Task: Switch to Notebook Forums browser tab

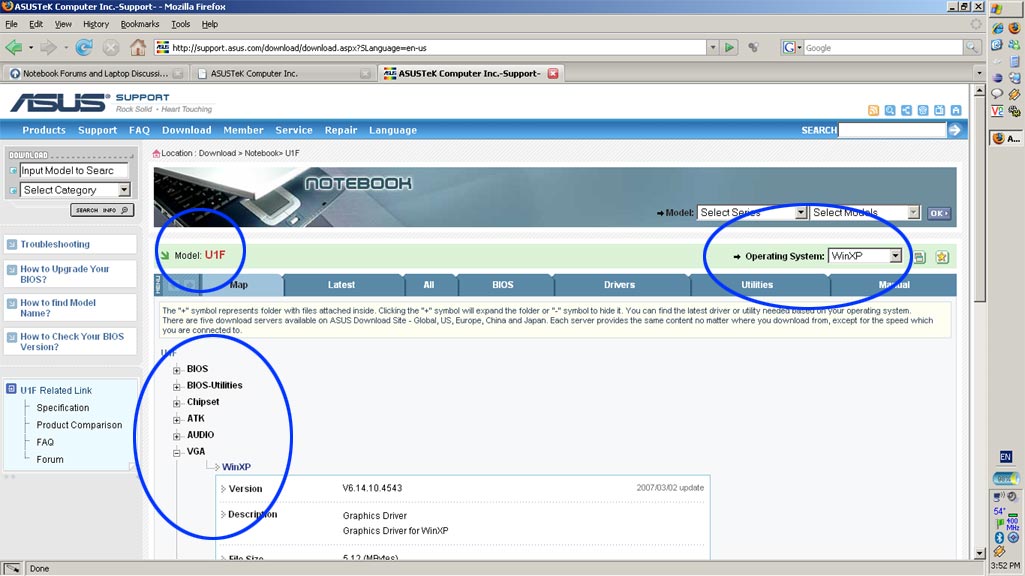Action: pos(95,73)
